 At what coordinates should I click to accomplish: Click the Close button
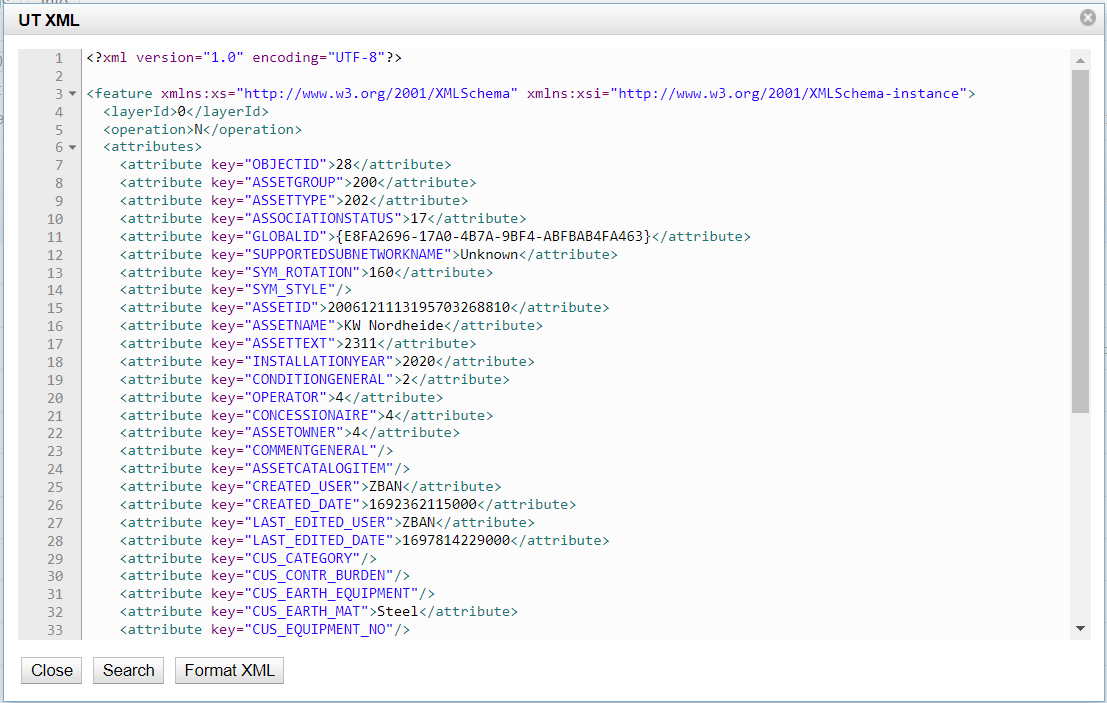[x=52, y=671]
